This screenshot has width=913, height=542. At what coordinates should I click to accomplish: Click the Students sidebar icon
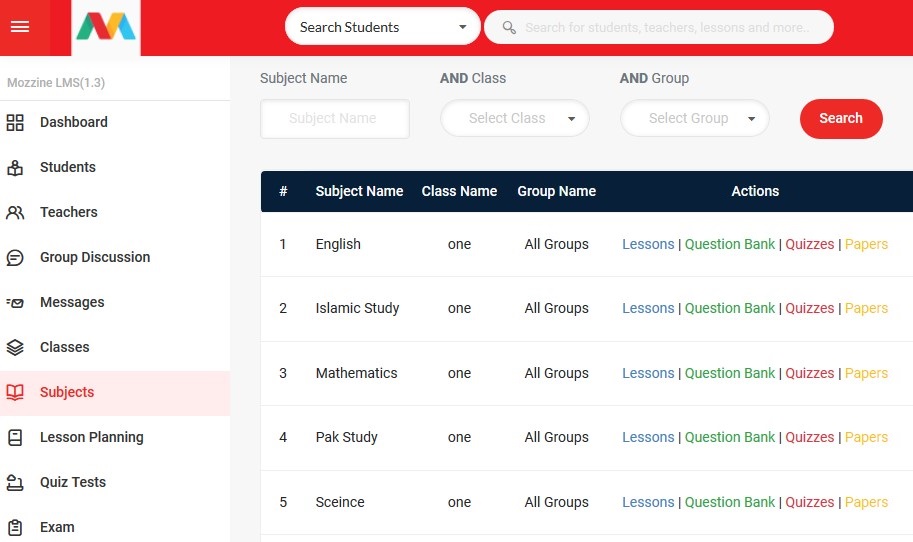click(15, 168)
